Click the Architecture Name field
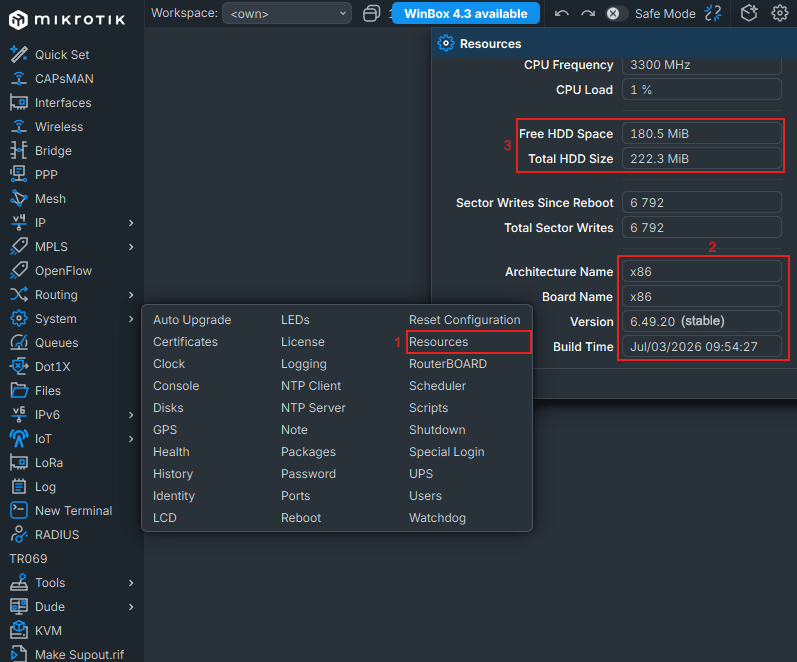Screen dimensions: 797x662 pyautogui.click(x=701, y=272)
